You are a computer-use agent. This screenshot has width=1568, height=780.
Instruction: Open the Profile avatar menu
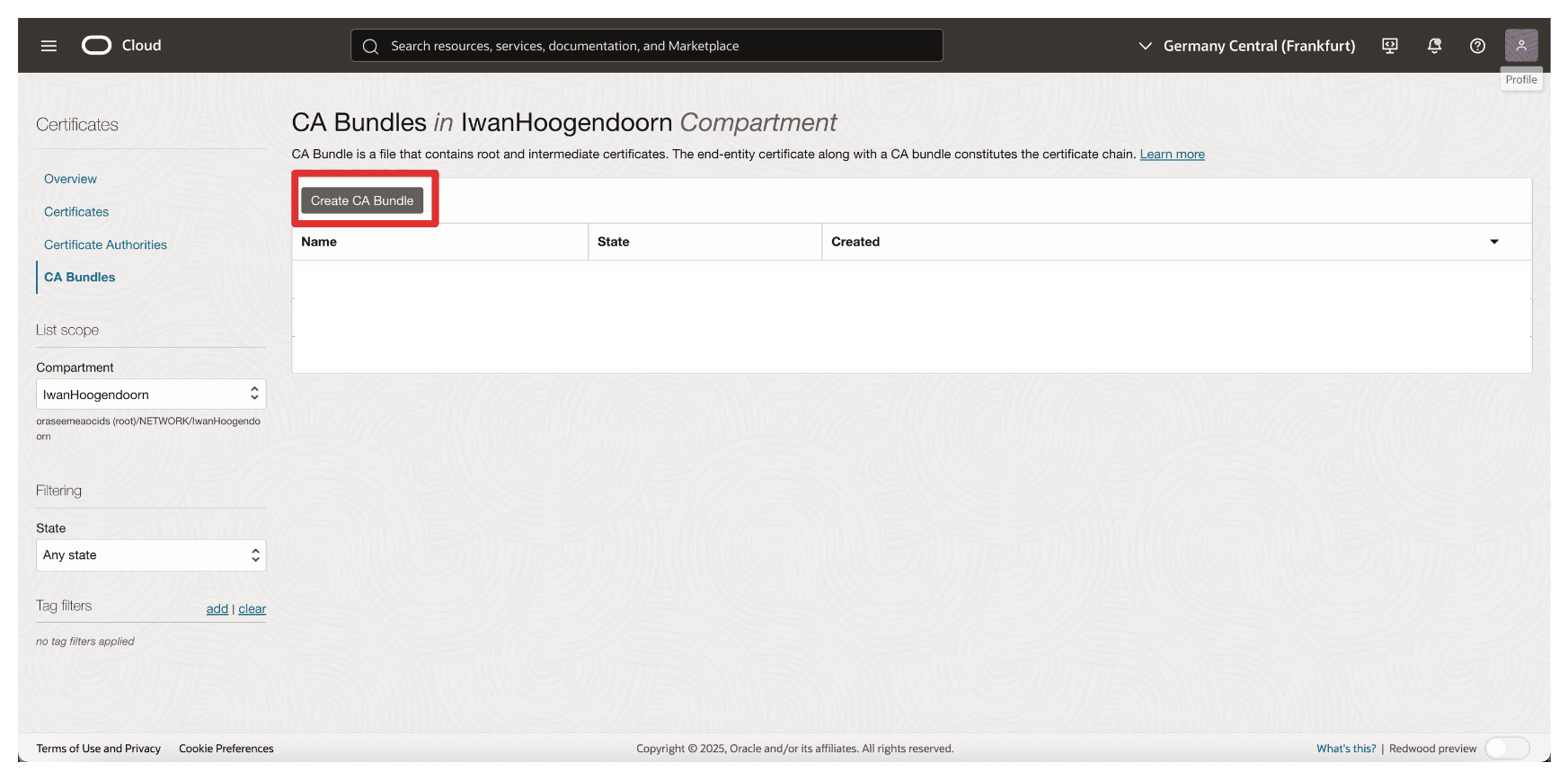pyautogui.click(x=1521, y=46)
